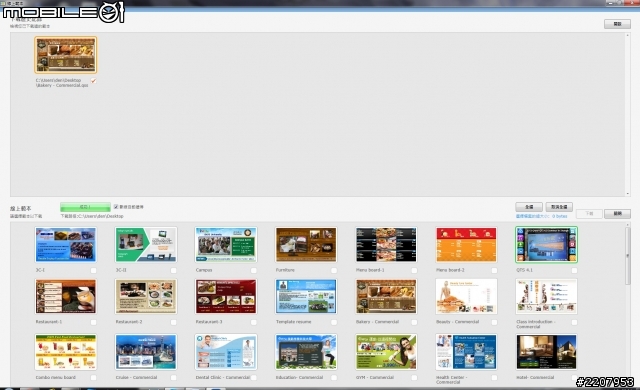Select the downloaded bakery template thumbnail in top panel
The width and height of the screenshot is (640, 390).
[x=66, y=55]
